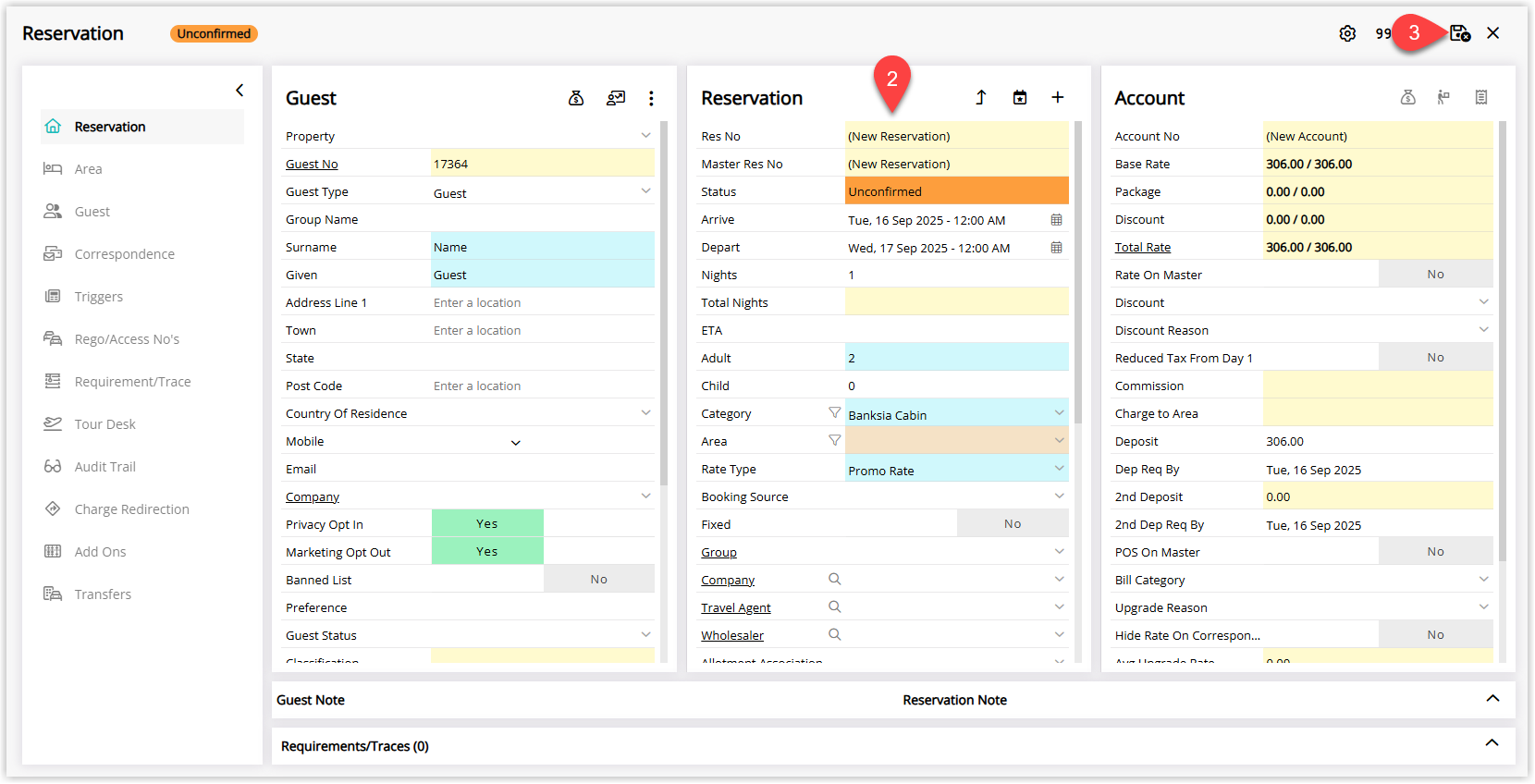The width and height of the screenshot is (1535, 784).
Task: Click the Travel Agent link
Action: point(736,607)
